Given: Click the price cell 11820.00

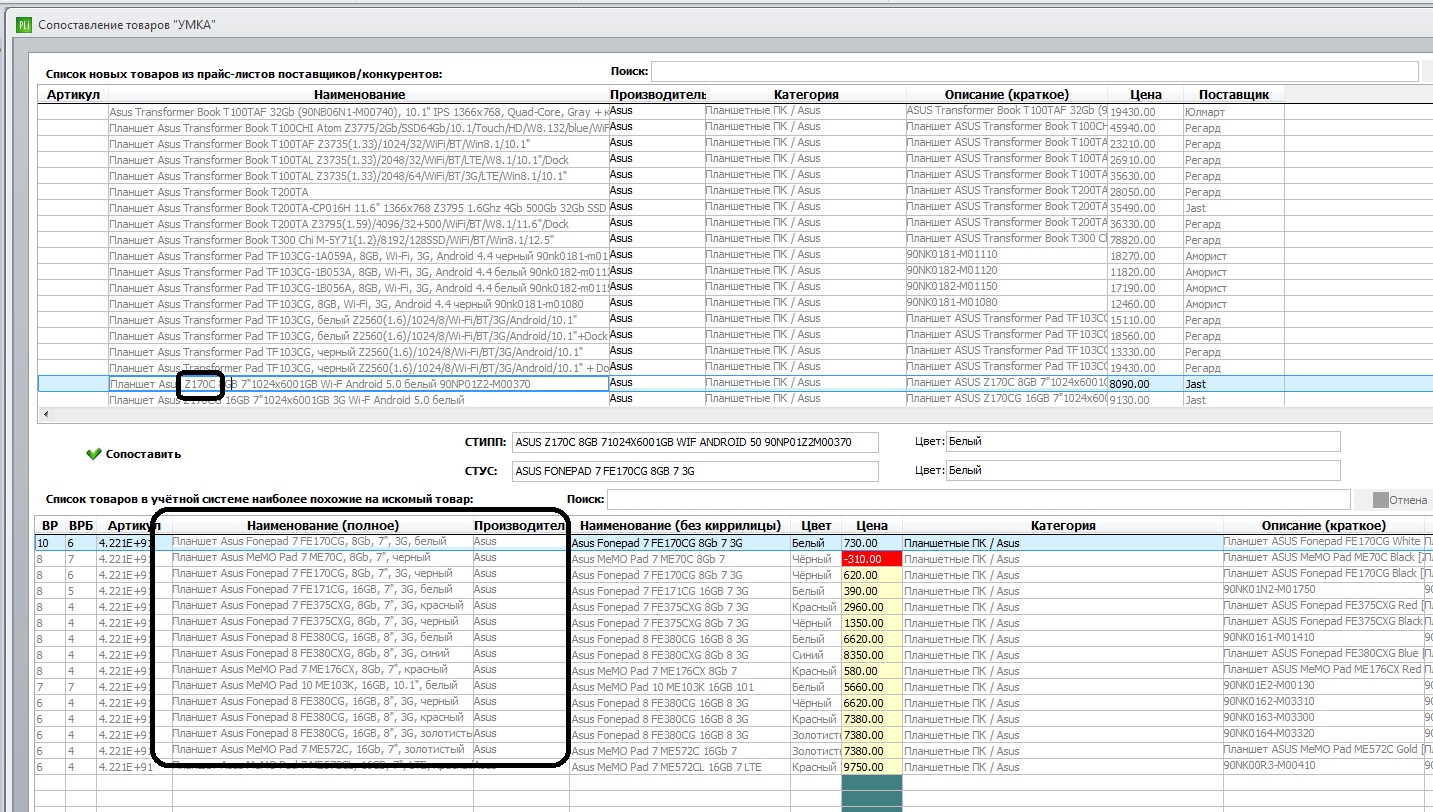Looking at the screenshot, I should point(1145,272).
